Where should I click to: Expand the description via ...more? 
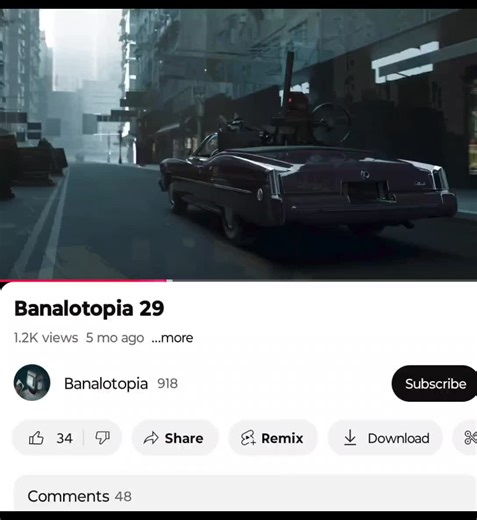[x=172, y=338]
